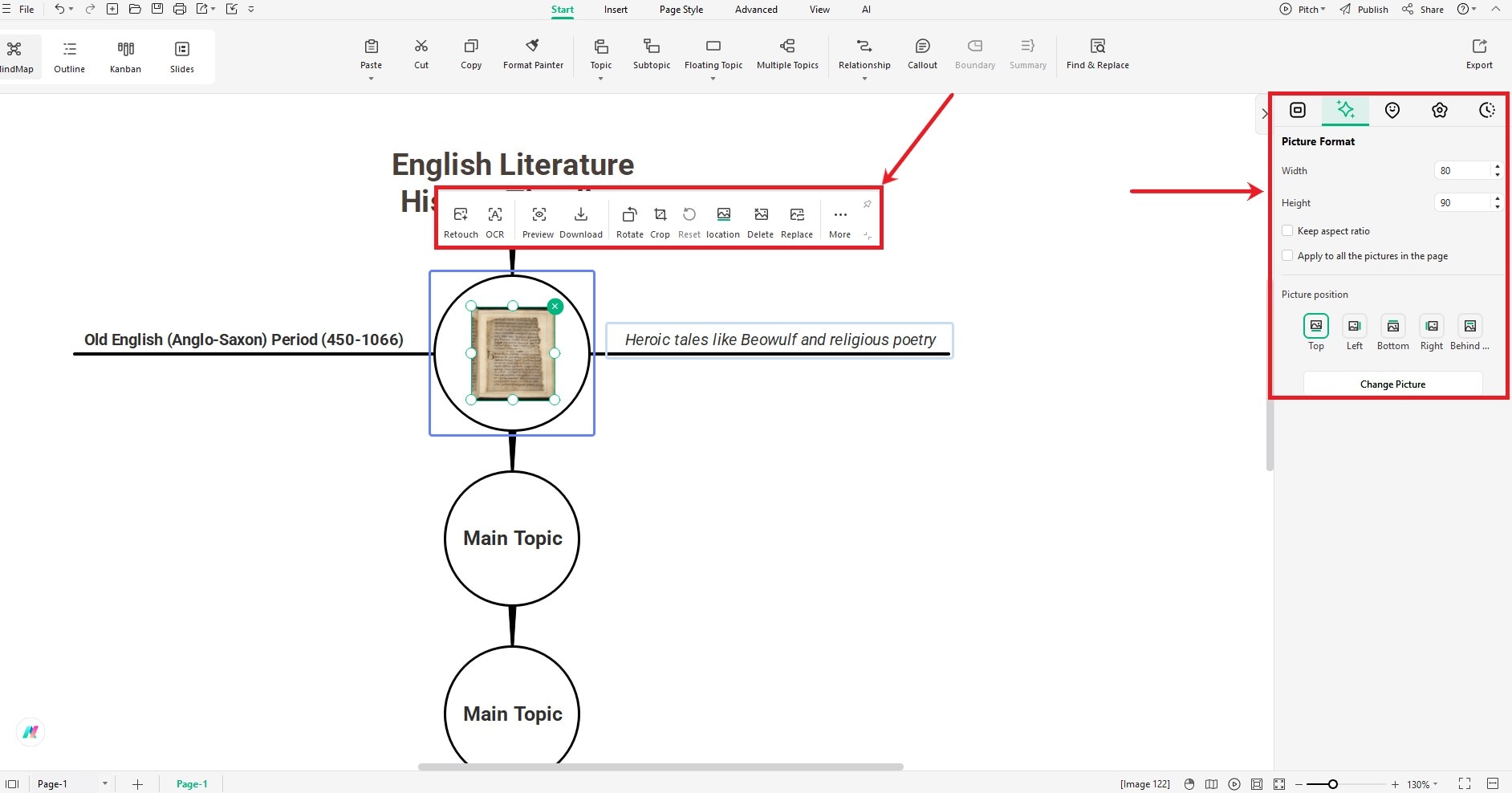Collapse the right side panel
Screen dimensions: 1512x793
[x=1264, y=114]
